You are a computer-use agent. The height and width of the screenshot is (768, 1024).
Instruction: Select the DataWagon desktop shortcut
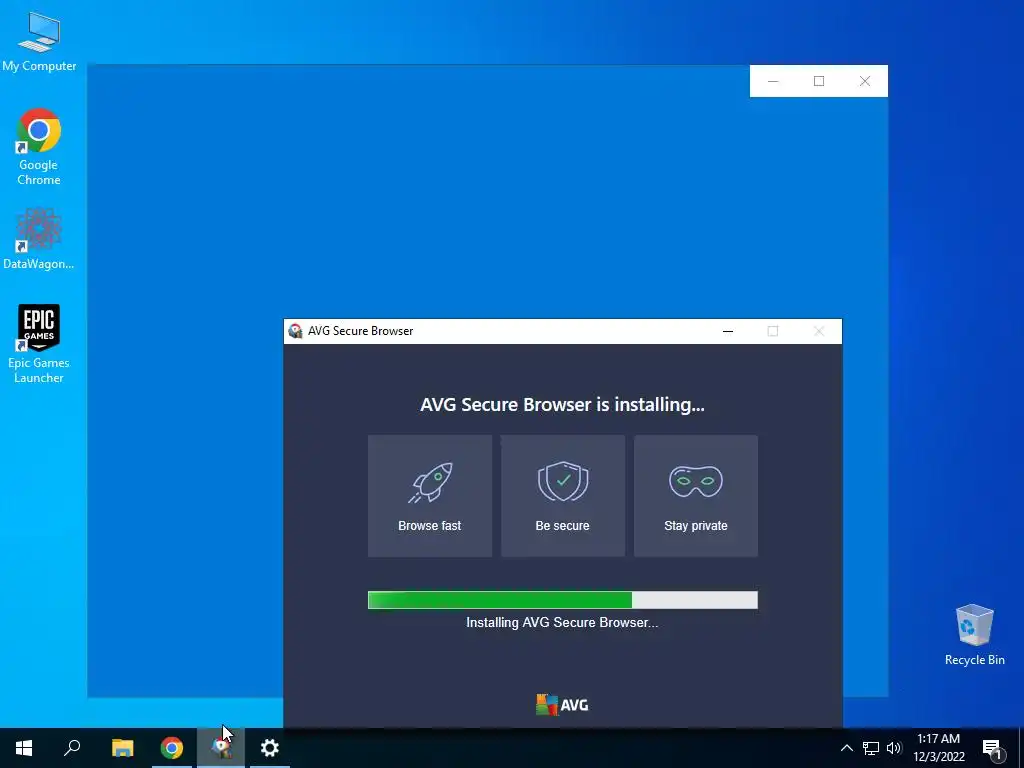click(39, 239)
